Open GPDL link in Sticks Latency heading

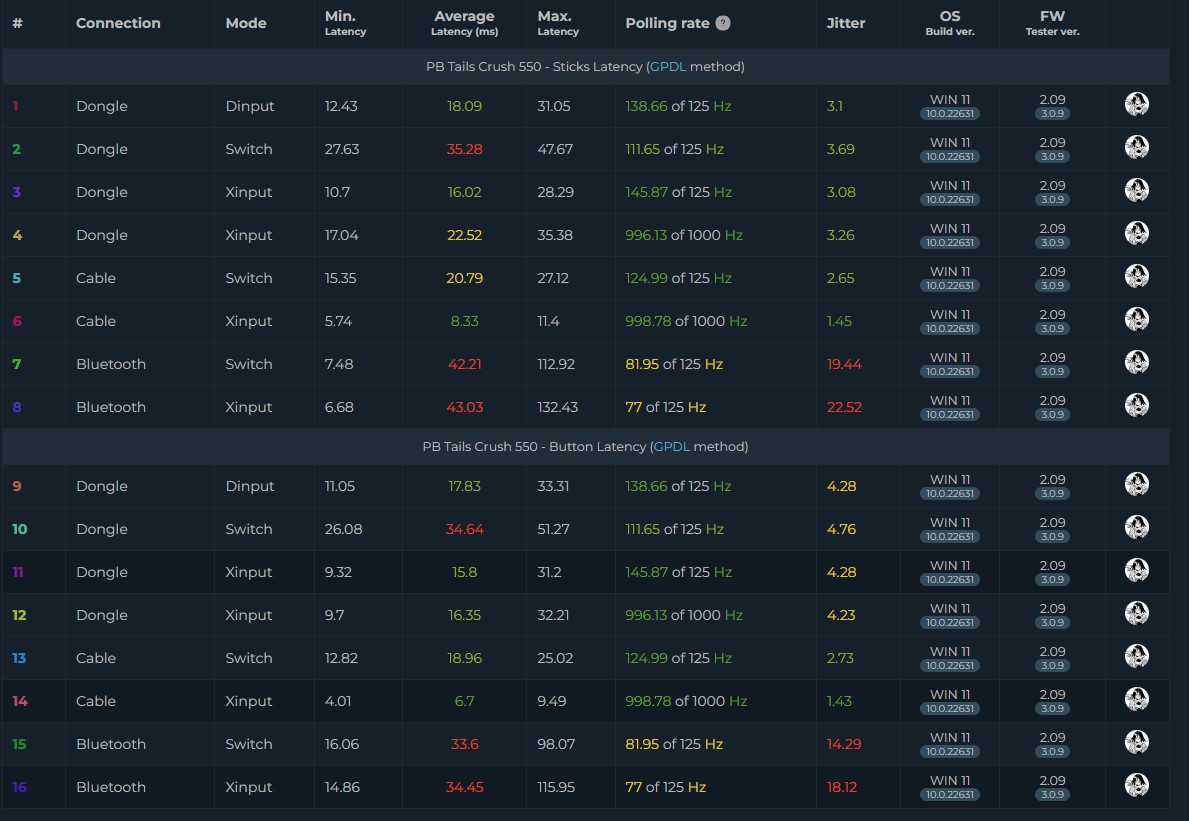667,67
